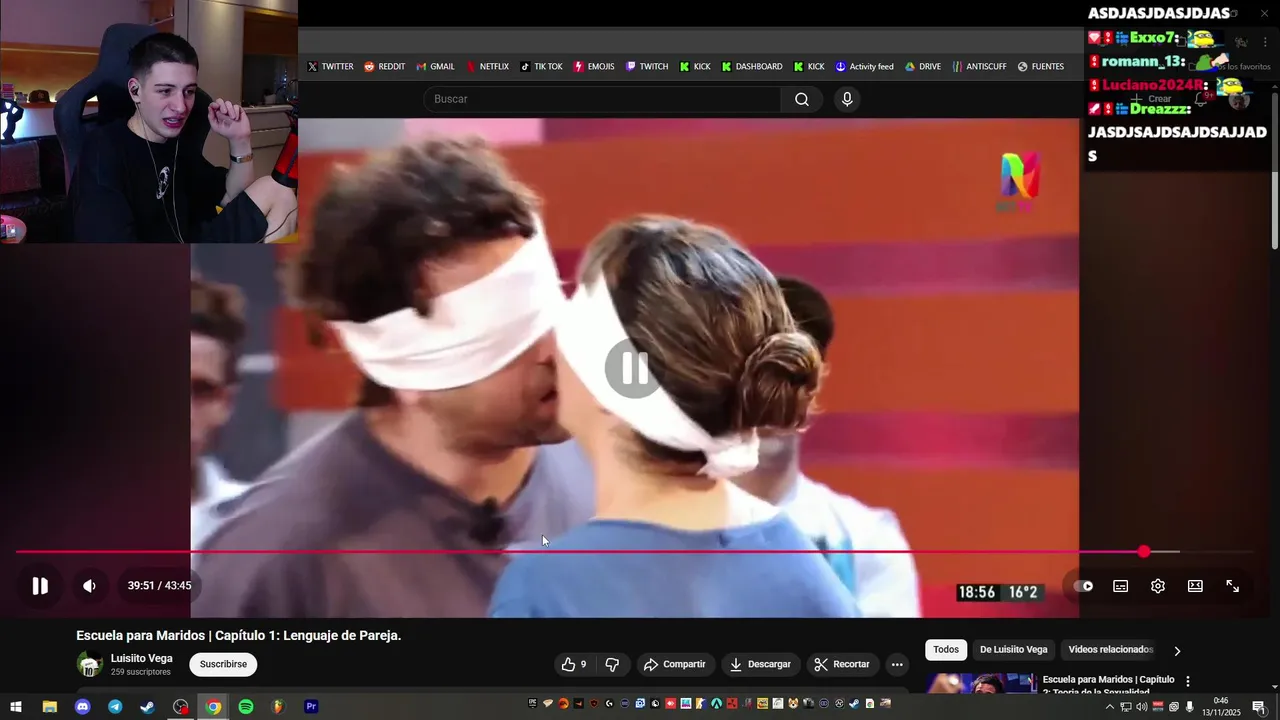
Task: Dislike the video with thumbs down
Action: click(612, 664)
